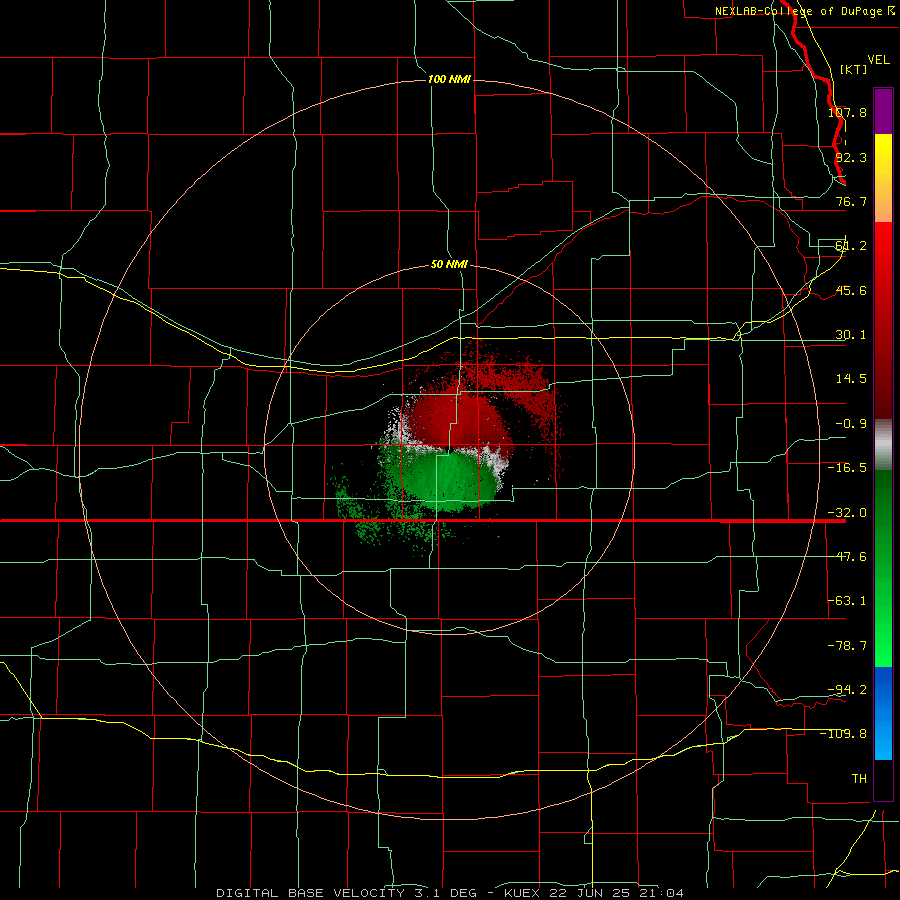Click the [KT] units label
This screenshot has height=900, width=900.
[x=854, y=69]
